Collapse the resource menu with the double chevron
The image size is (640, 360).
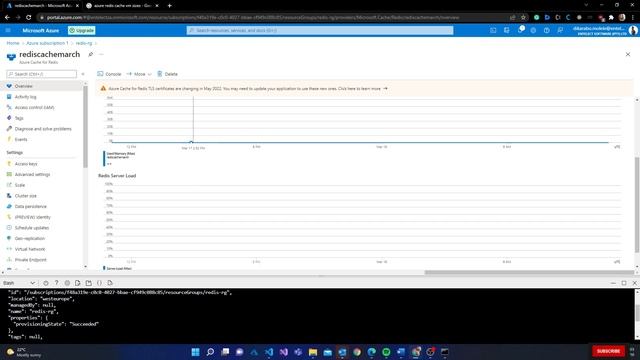[x=83, y=74]
